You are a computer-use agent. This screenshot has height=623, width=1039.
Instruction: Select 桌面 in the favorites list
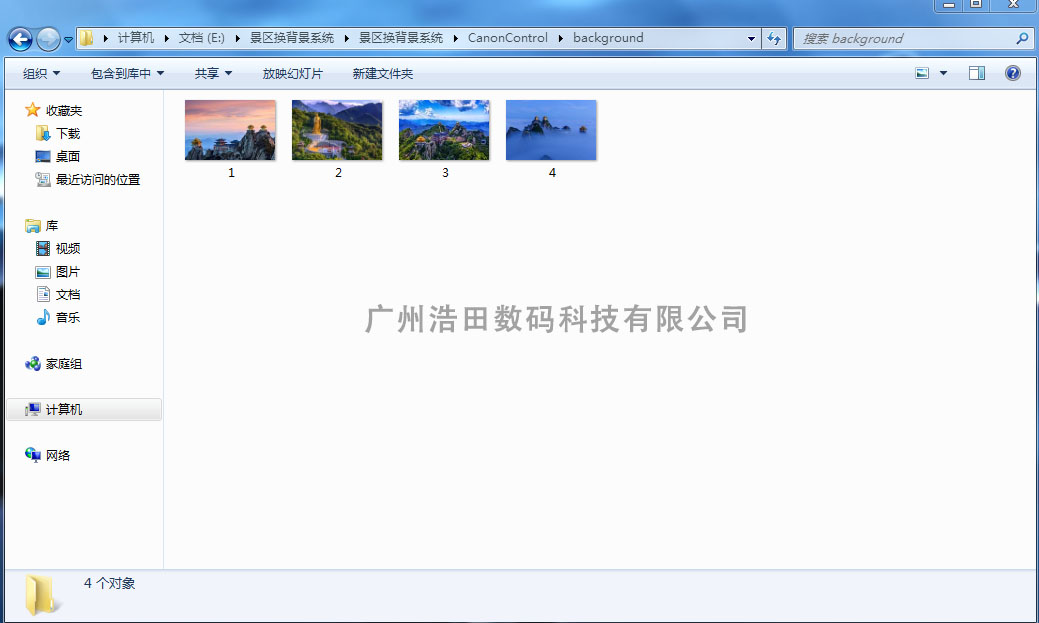[x=67, y=156]
